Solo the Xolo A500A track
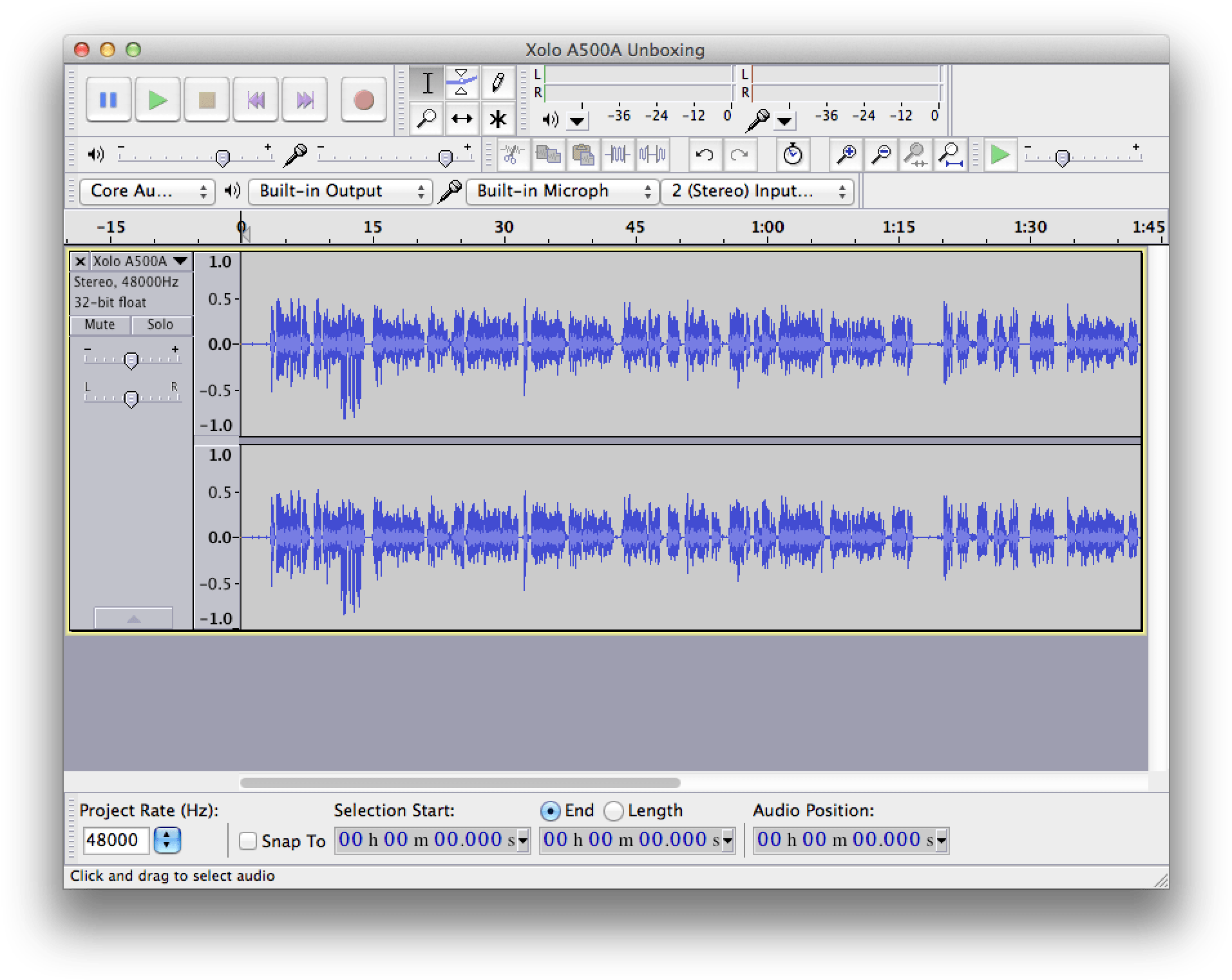The height and width of the screenshot is (980, 1232). 160,325
